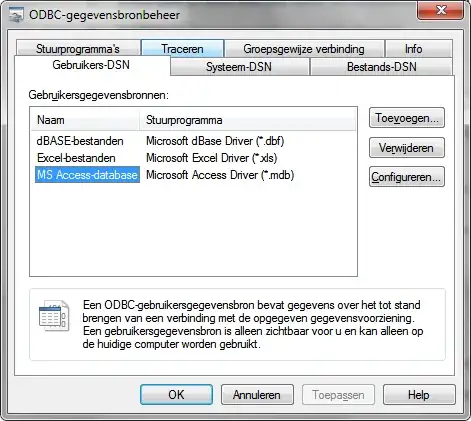Click the ODBC title bar icon
471x421 pixels.
coord(16,15)
